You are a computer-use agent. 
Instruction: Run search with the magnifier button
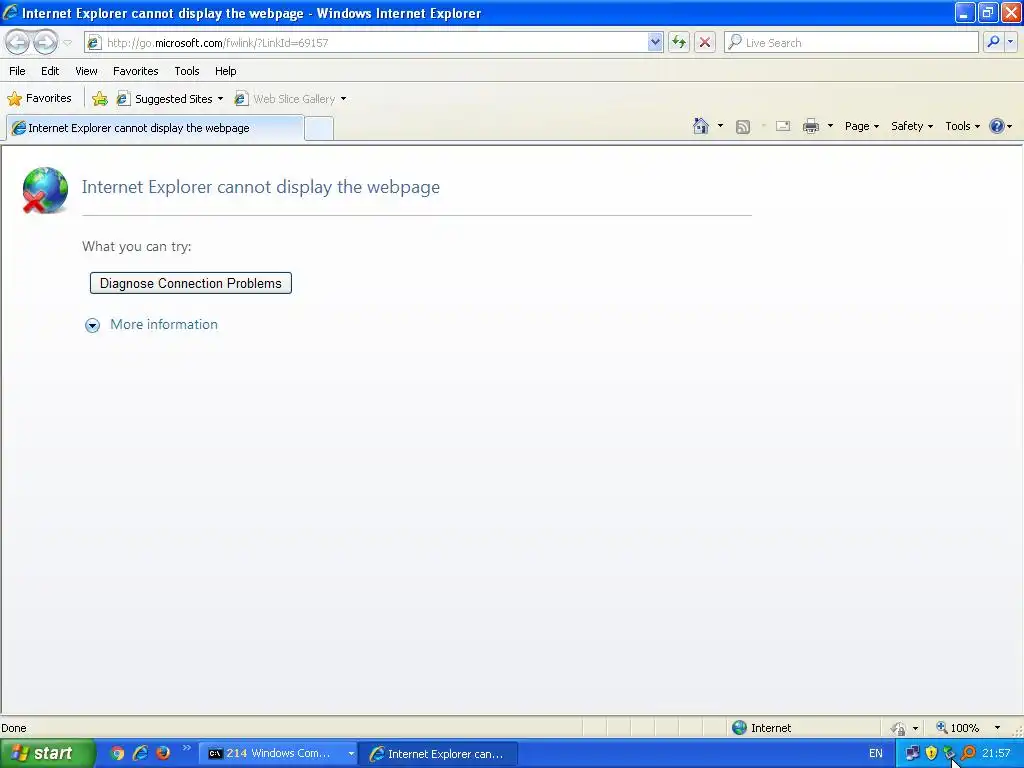993,42
